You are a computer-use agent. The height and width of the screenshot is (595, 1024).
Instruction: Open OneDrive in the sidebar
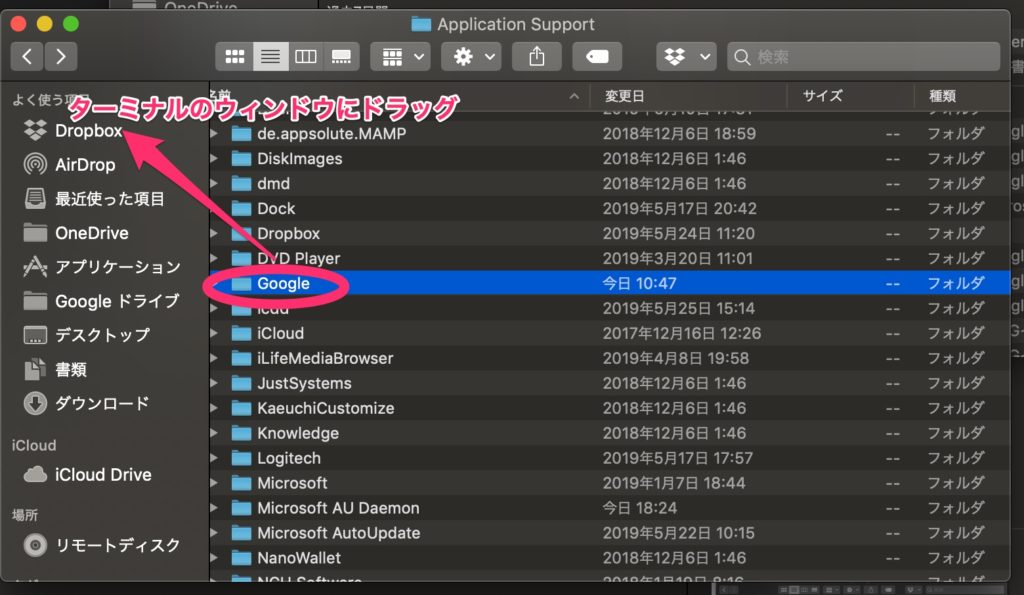point(75,233)
